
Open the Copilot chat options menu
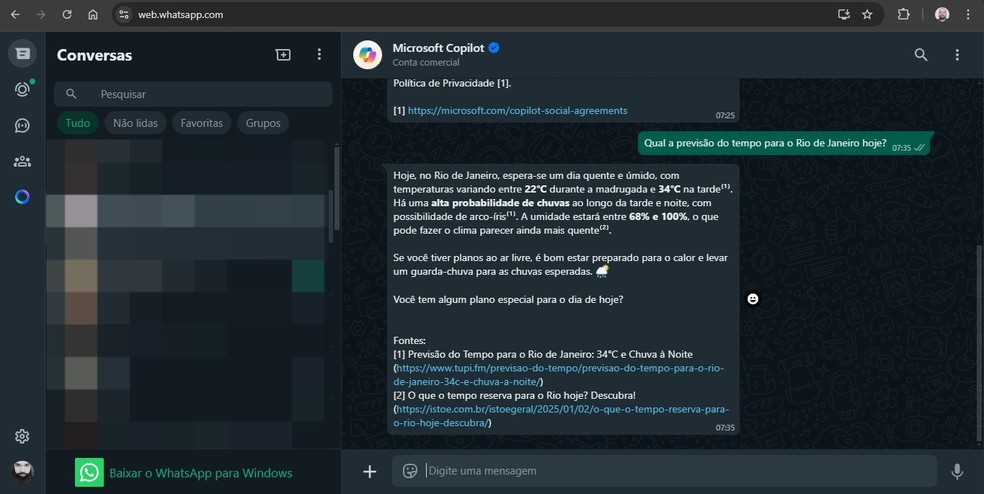(957, 55)
